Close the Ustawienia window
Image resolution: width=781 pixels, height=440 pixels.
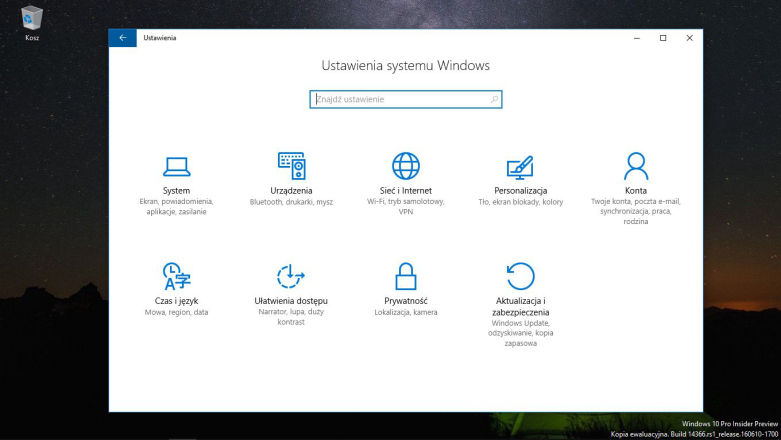point(689,38)
